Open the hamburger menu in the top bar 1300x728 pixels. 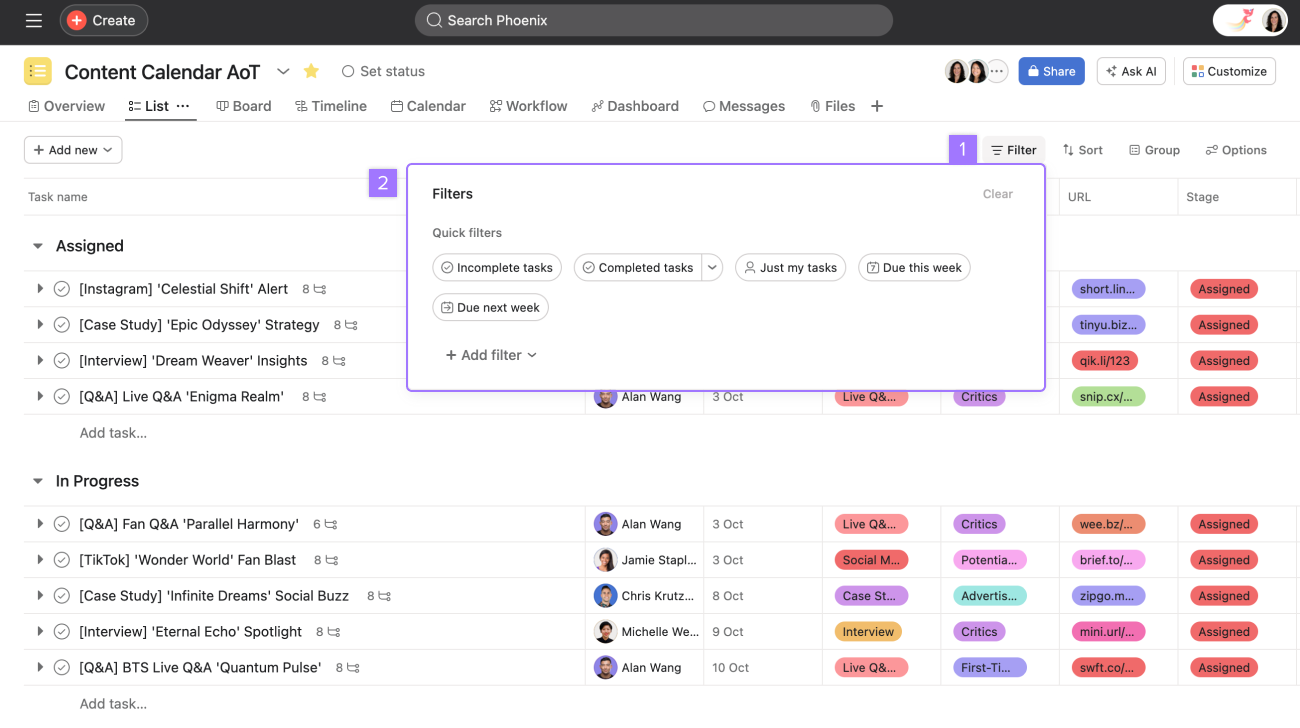(33, 20)
